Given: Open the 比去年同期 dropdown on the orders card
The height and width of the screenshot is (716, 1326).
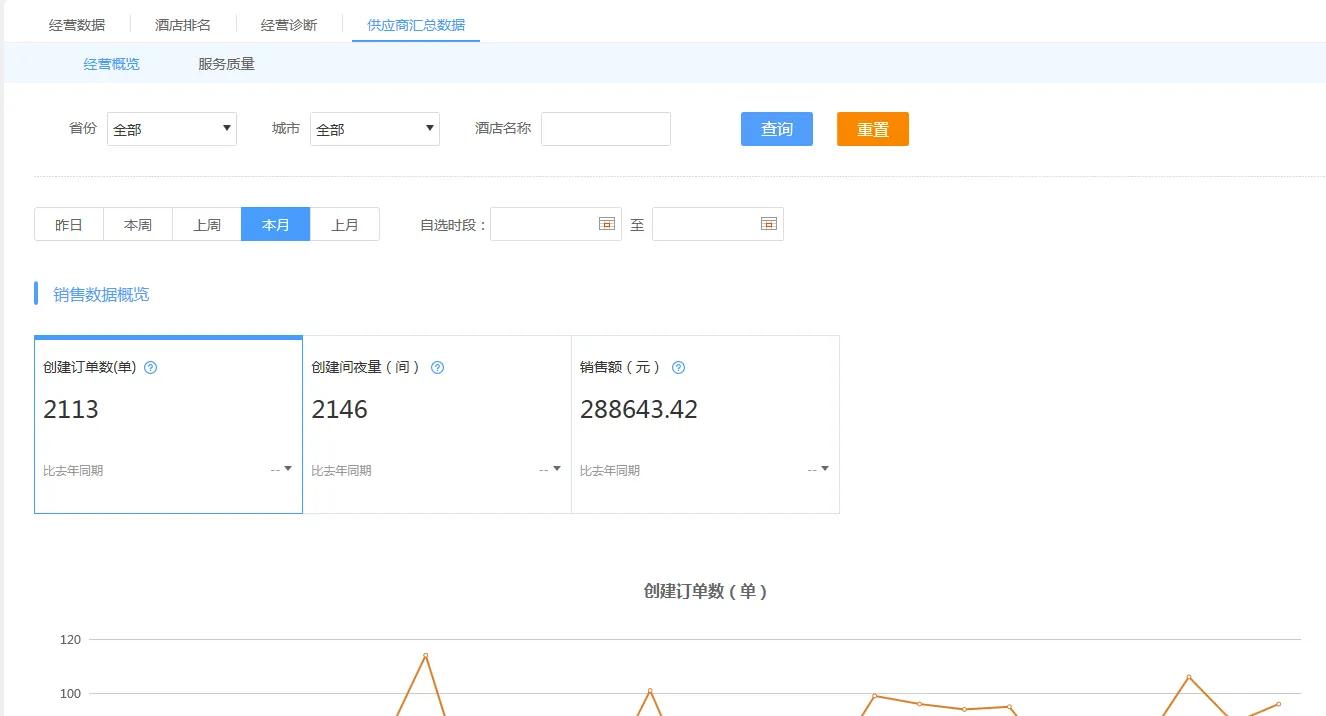Looking at the screenshot, I should [x=286, y=468].
